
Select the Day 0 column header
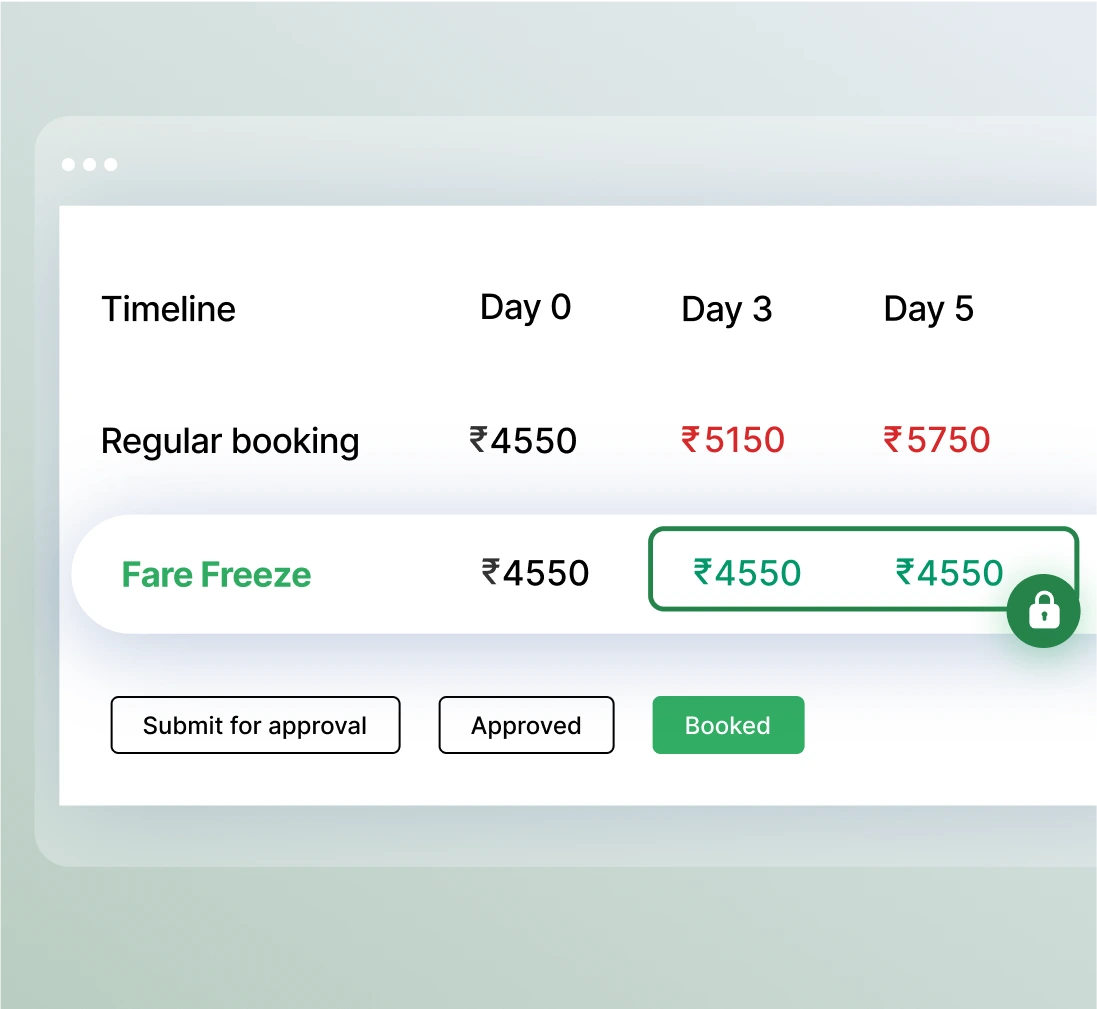coord(525,307)
